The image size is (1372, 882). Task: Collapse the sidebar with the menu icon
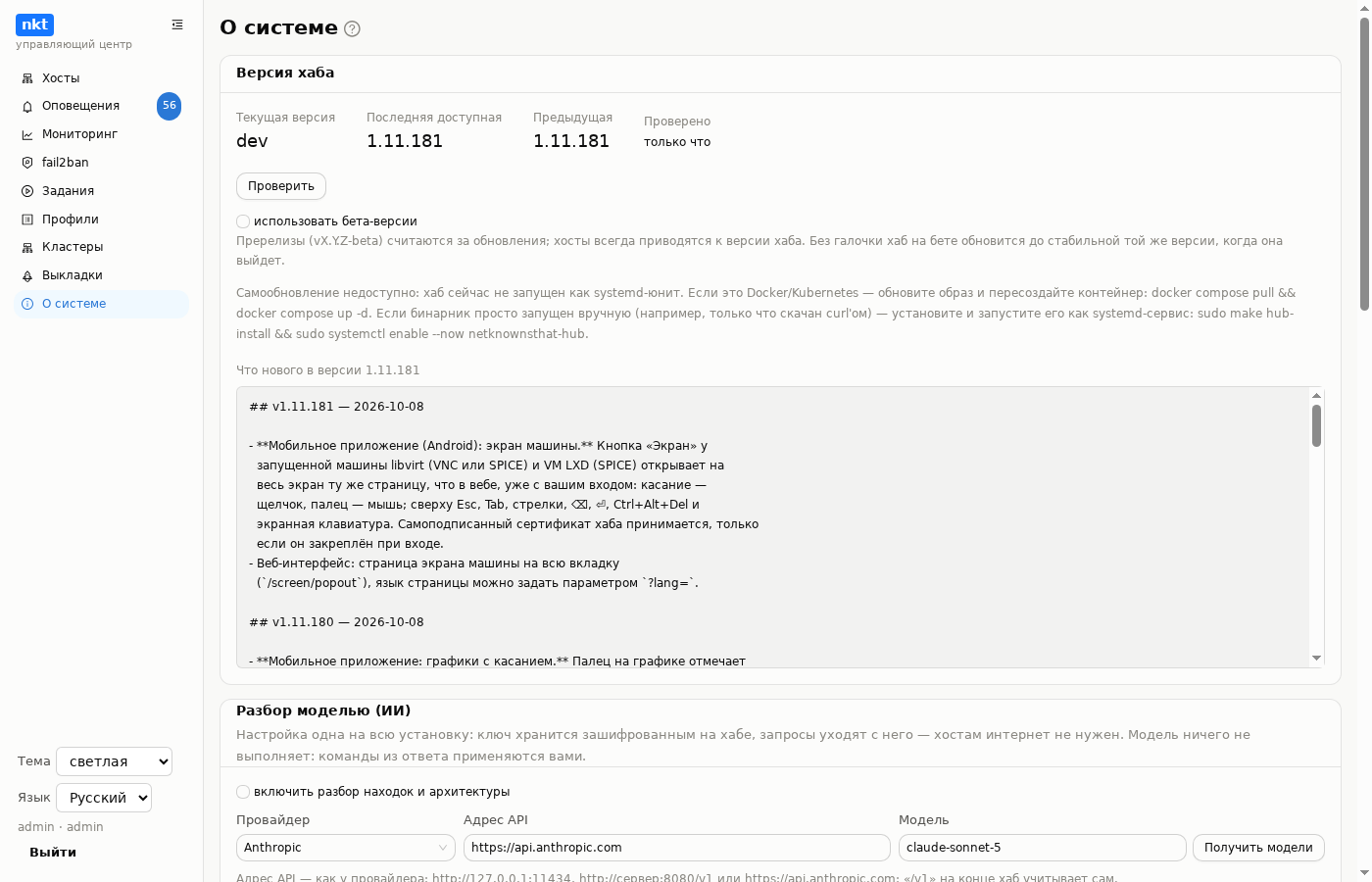coord(177,24)
